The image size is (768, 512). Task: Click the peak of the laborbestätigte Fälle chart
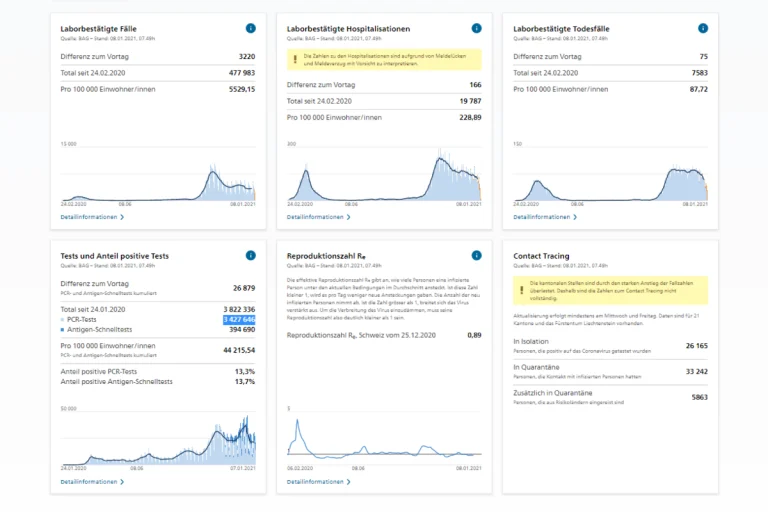[x=213, y=168]
